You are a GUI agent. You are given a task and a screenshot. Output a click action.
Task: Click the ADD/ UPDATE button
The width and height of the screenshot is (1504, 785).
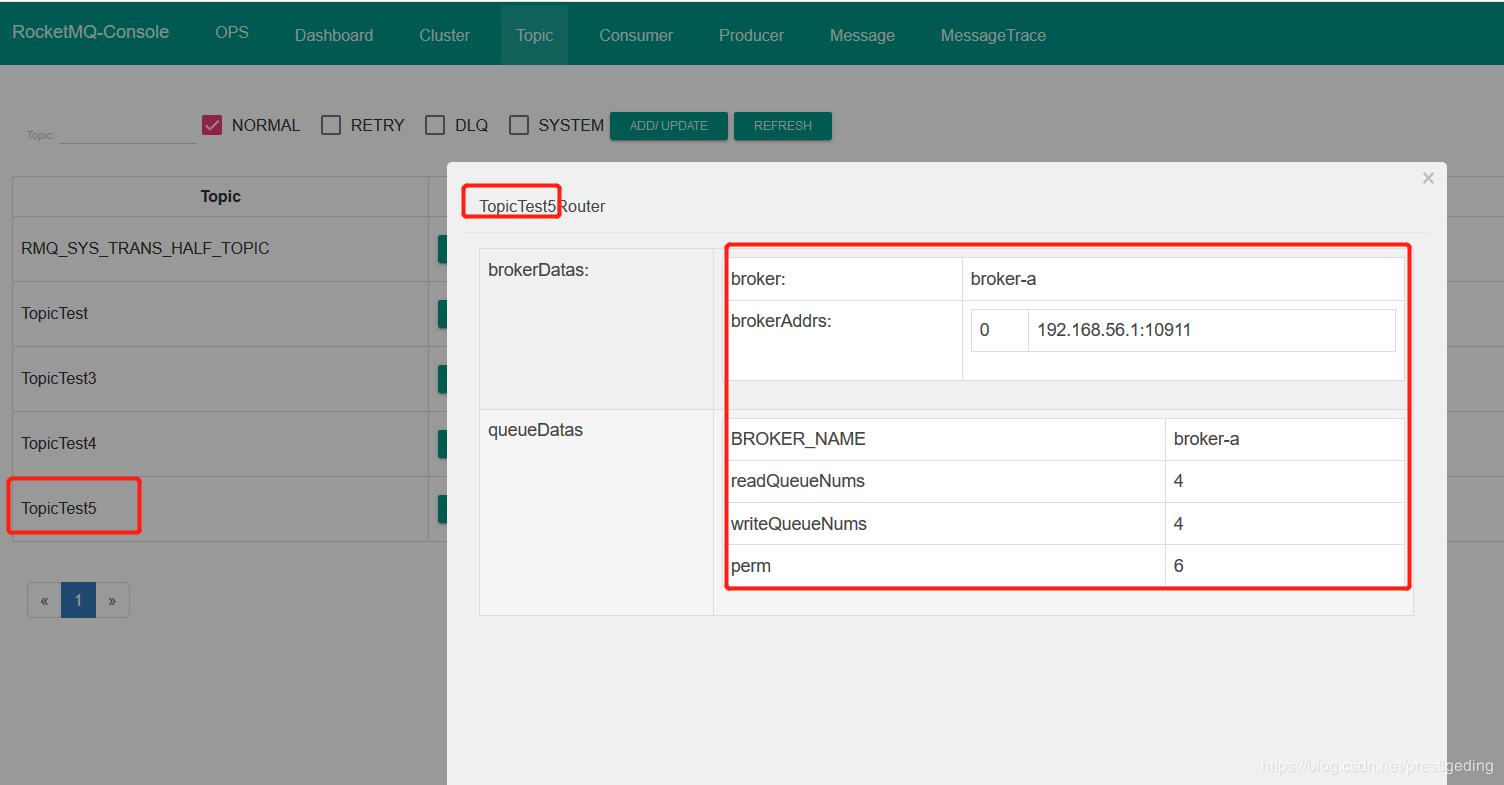[668, 126]
